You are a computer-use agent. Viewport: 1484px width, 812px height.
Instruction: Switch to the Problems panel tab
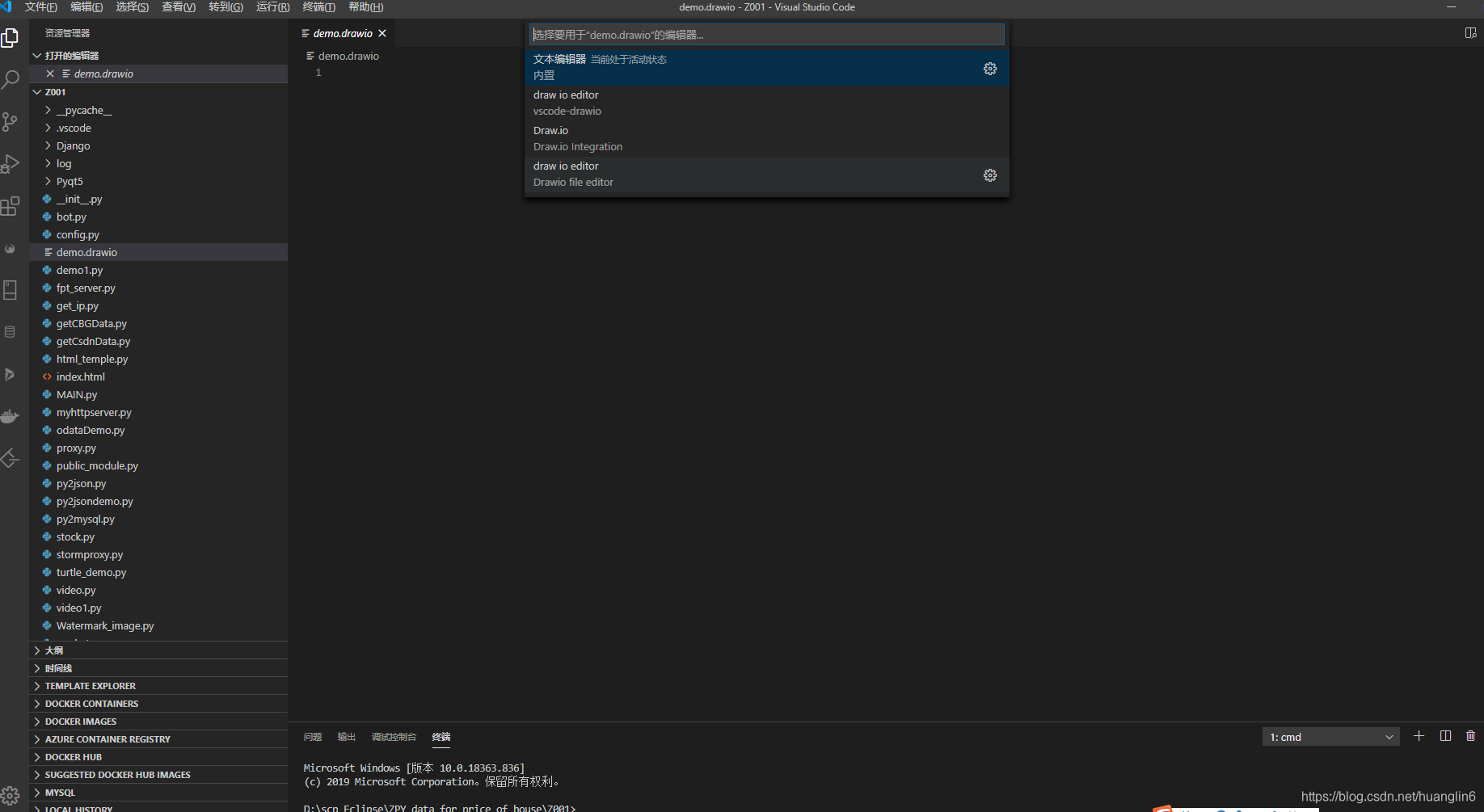pos(313,737)
